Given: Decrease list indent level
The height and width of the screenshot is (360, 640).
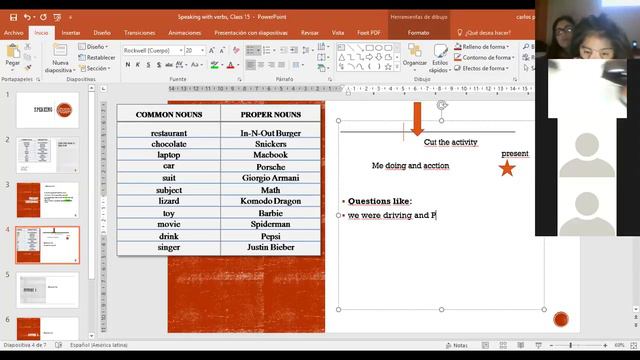Looking at the screenshot, I should [283, 51].
